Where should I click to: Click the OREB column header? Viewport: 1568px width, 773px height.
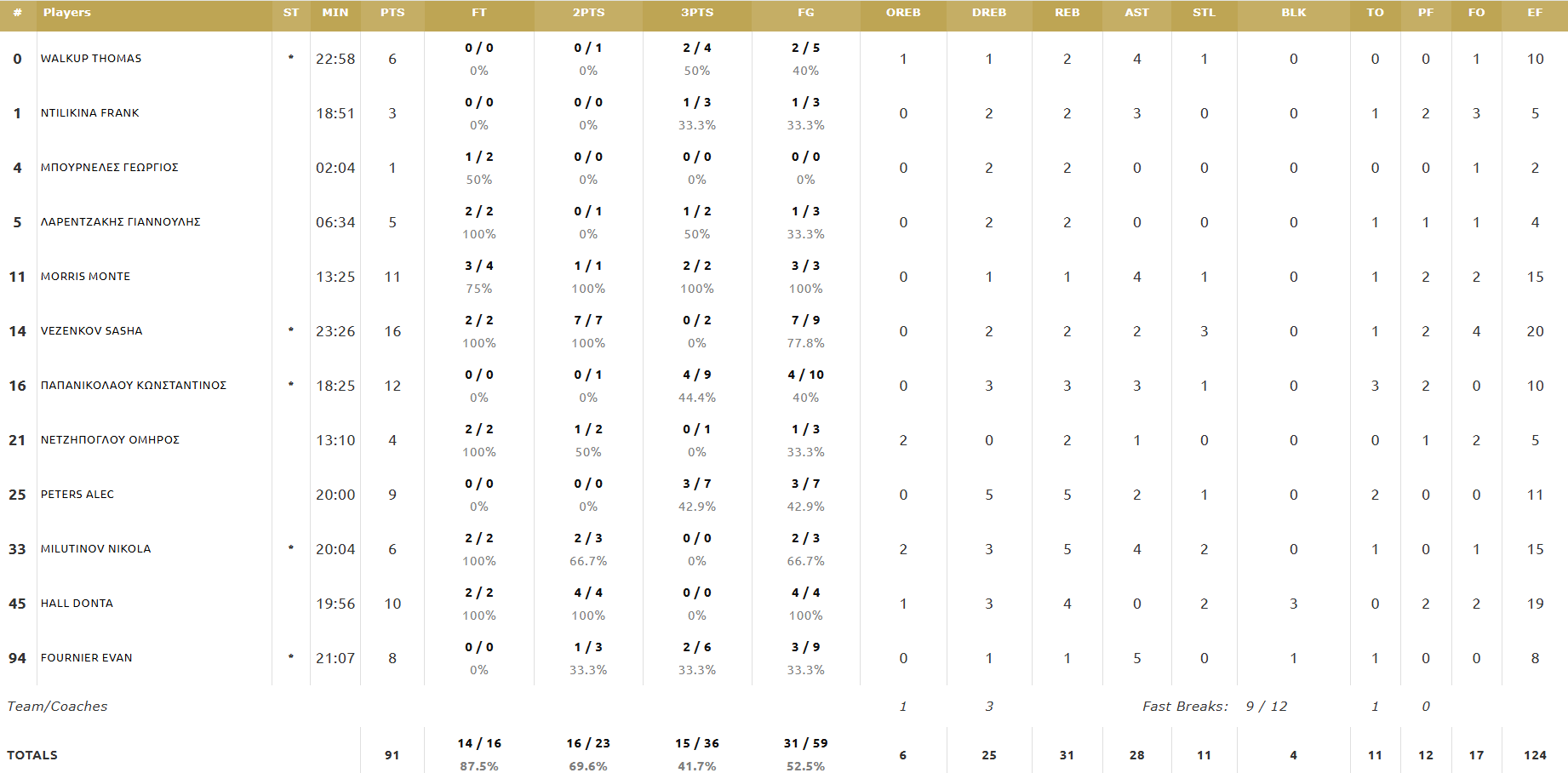tap(903, 13)
